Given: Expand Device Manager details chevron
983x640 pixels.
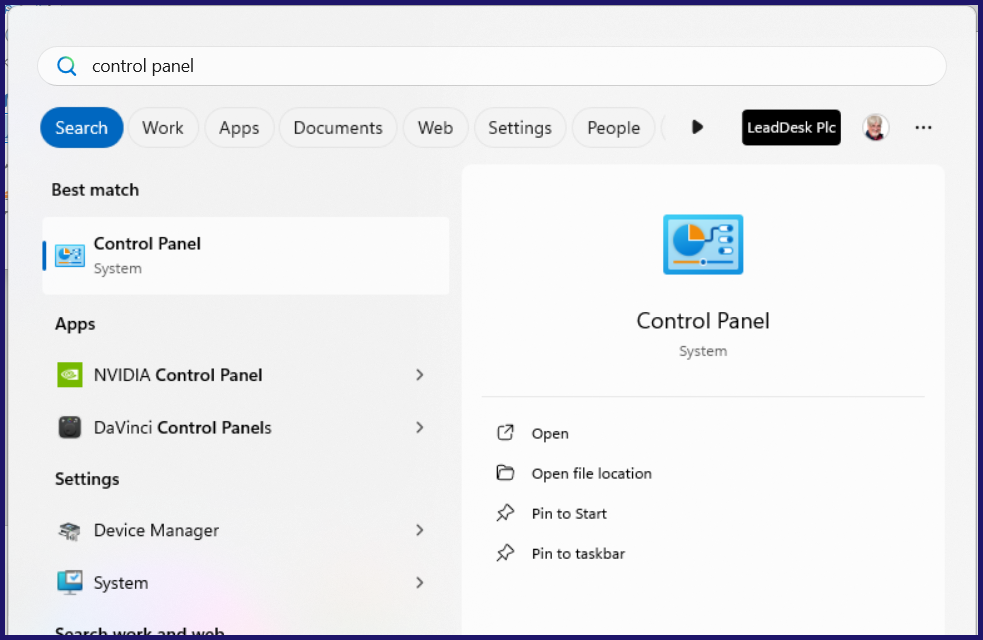Looking at the screenshot, I should coord(420,530).
